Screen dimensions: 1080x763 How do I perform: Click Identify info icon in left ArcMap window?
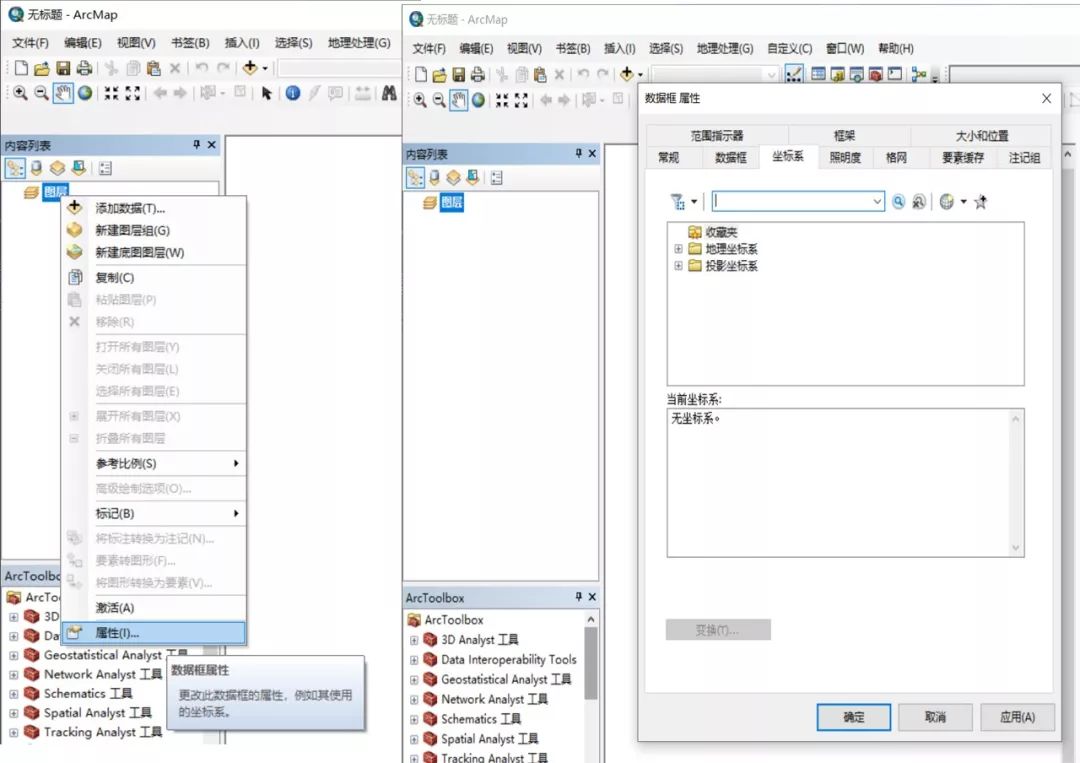tap(293, 93)
